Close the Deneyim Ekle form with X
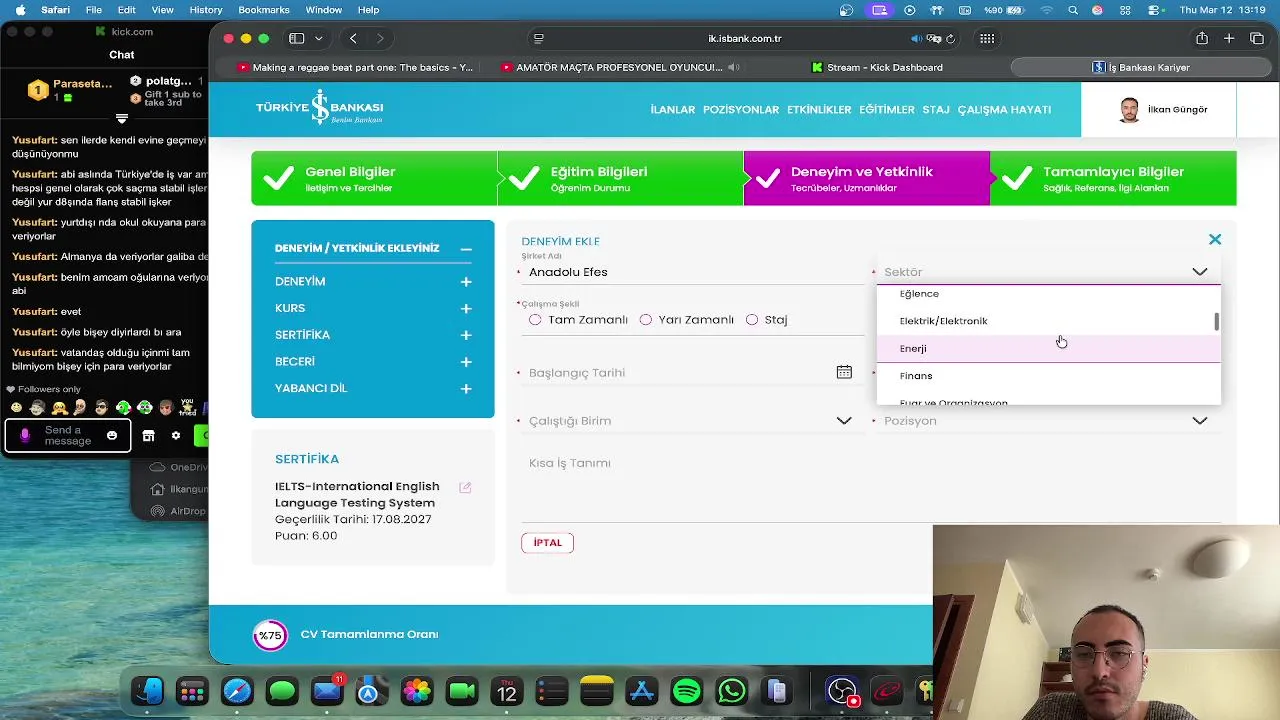Image resolution: width=1280 pixels, height=720 pixels. 1214,240
